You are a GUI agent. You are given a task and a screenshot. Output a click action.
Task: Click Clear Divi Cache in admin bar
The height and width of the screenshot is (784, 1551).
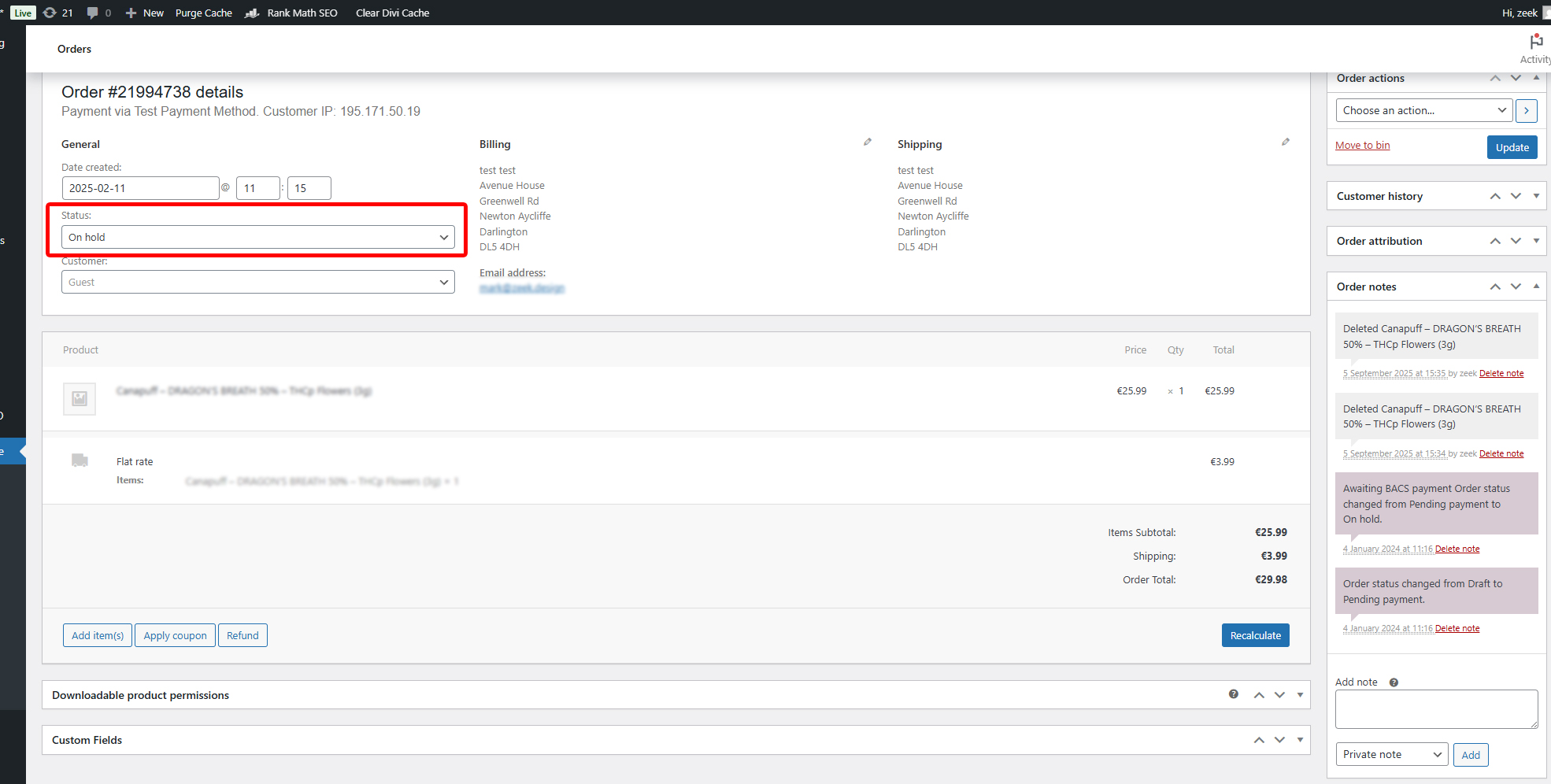point(393,13)
